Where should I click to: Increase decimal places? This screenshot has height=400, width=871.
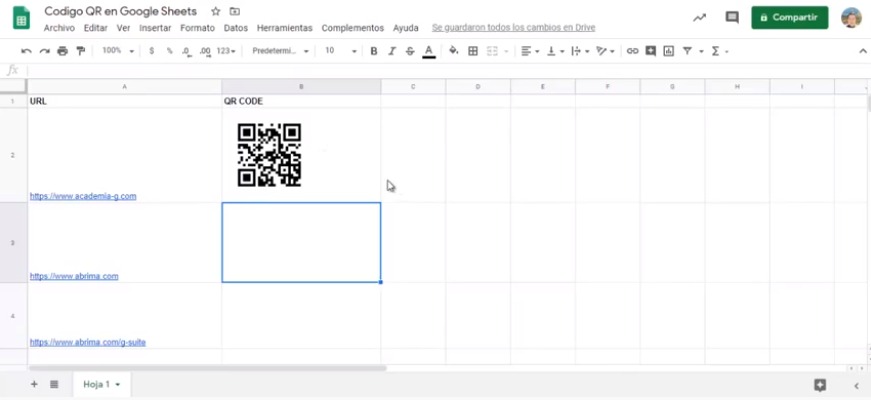pyautogui.click(x=205, y=51)
